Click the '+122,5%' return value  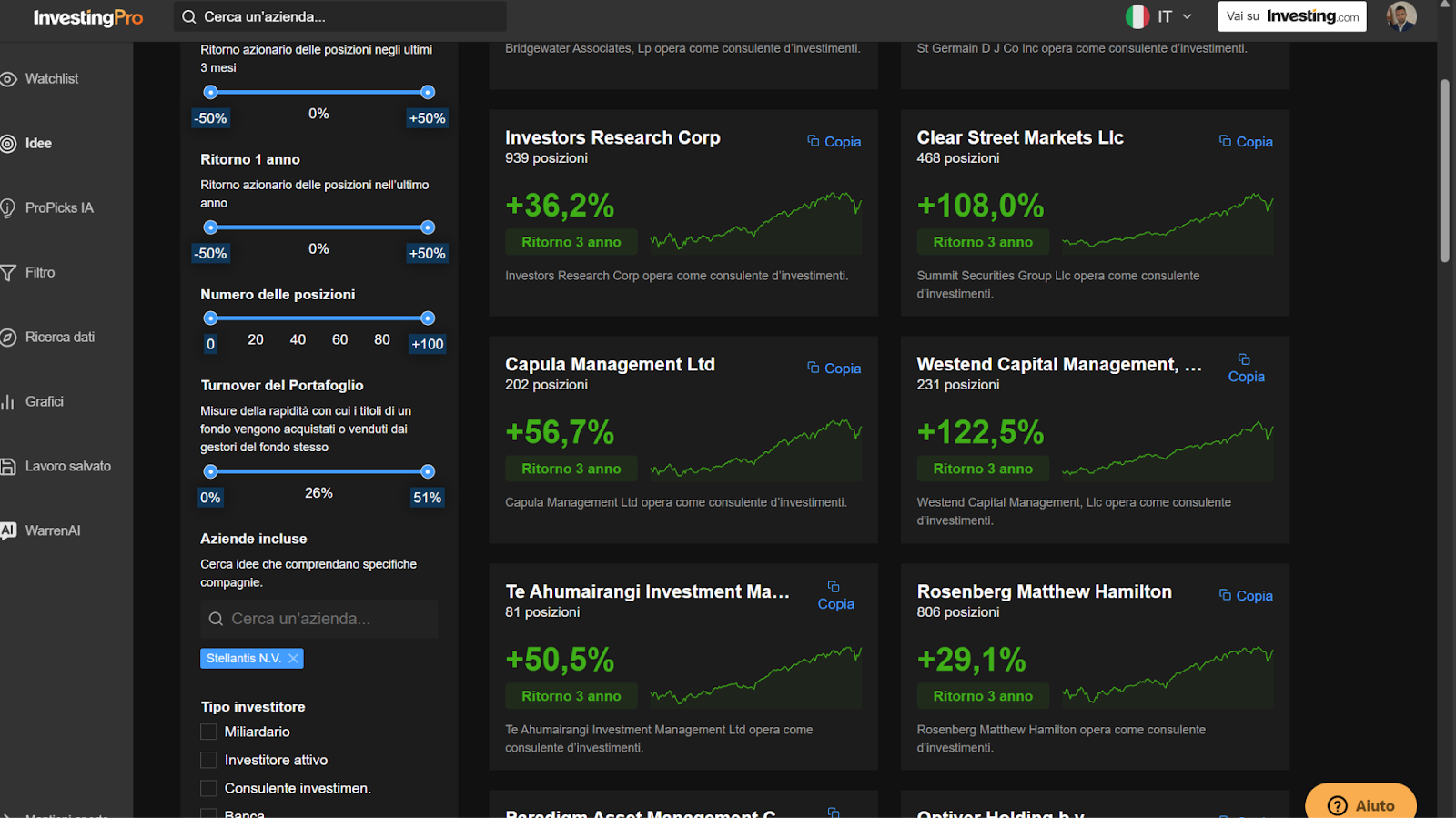(980, 432)
